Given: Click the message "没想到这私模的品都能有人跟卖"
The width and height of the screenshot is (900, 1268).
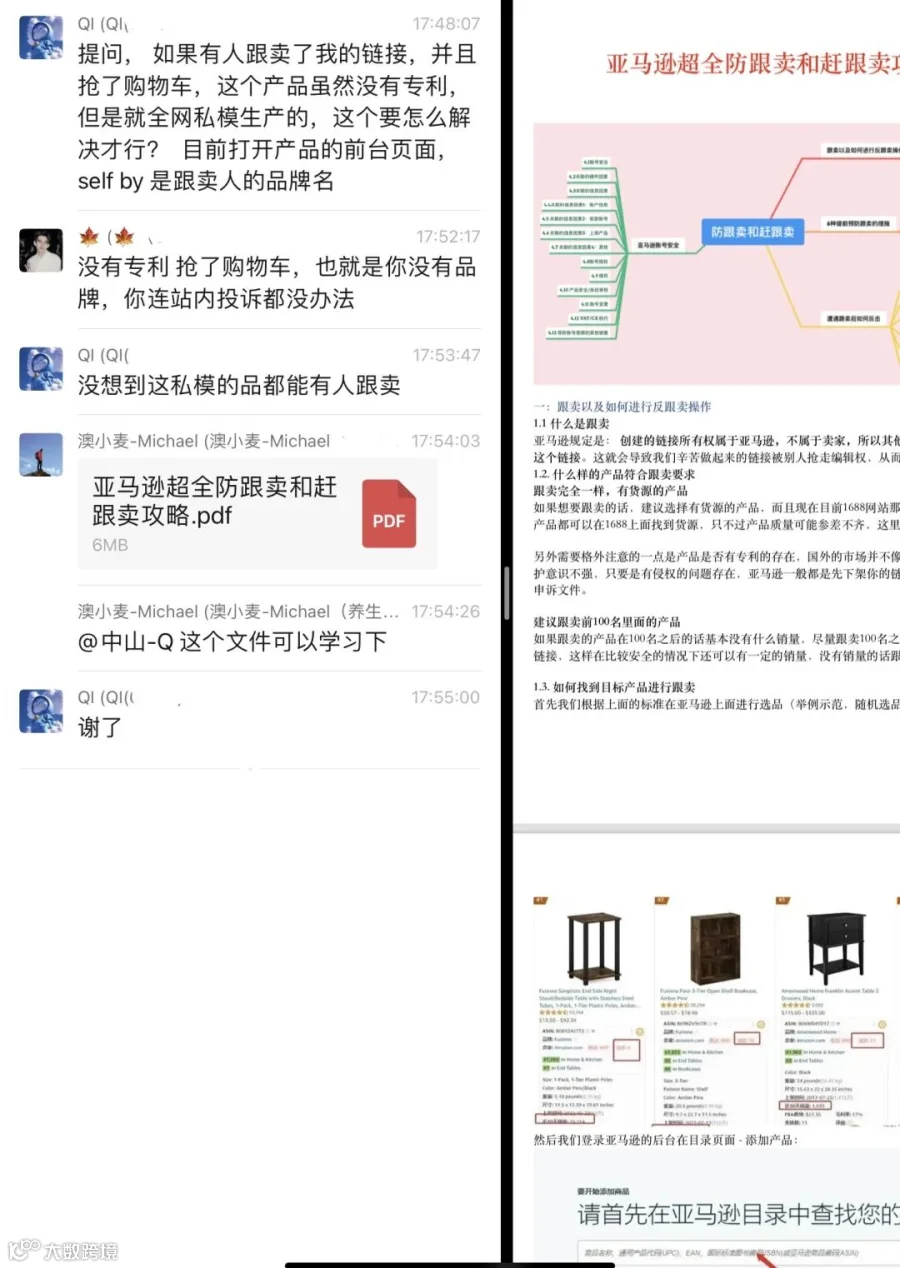Looking at the screenshot, I should coord(239,385).
